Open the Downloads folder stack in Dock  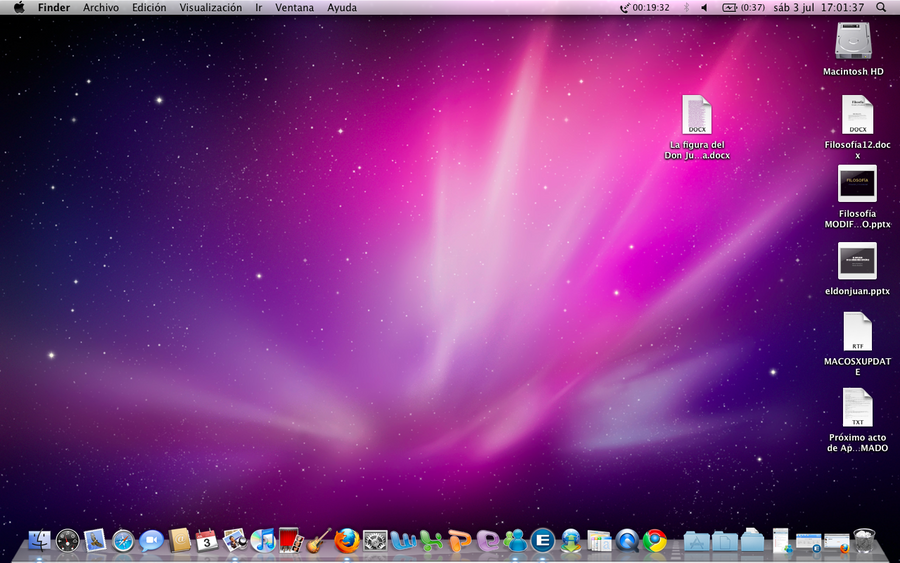click(x=752, y=541)
